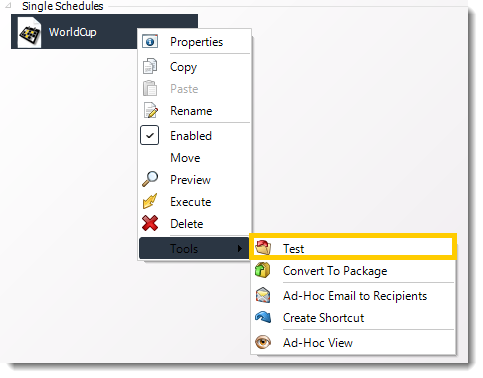The width and height of the screenshot is (483, 378).
Task: Click the WorldCup schedule calendar icon
Action: [x=29, y=33]
